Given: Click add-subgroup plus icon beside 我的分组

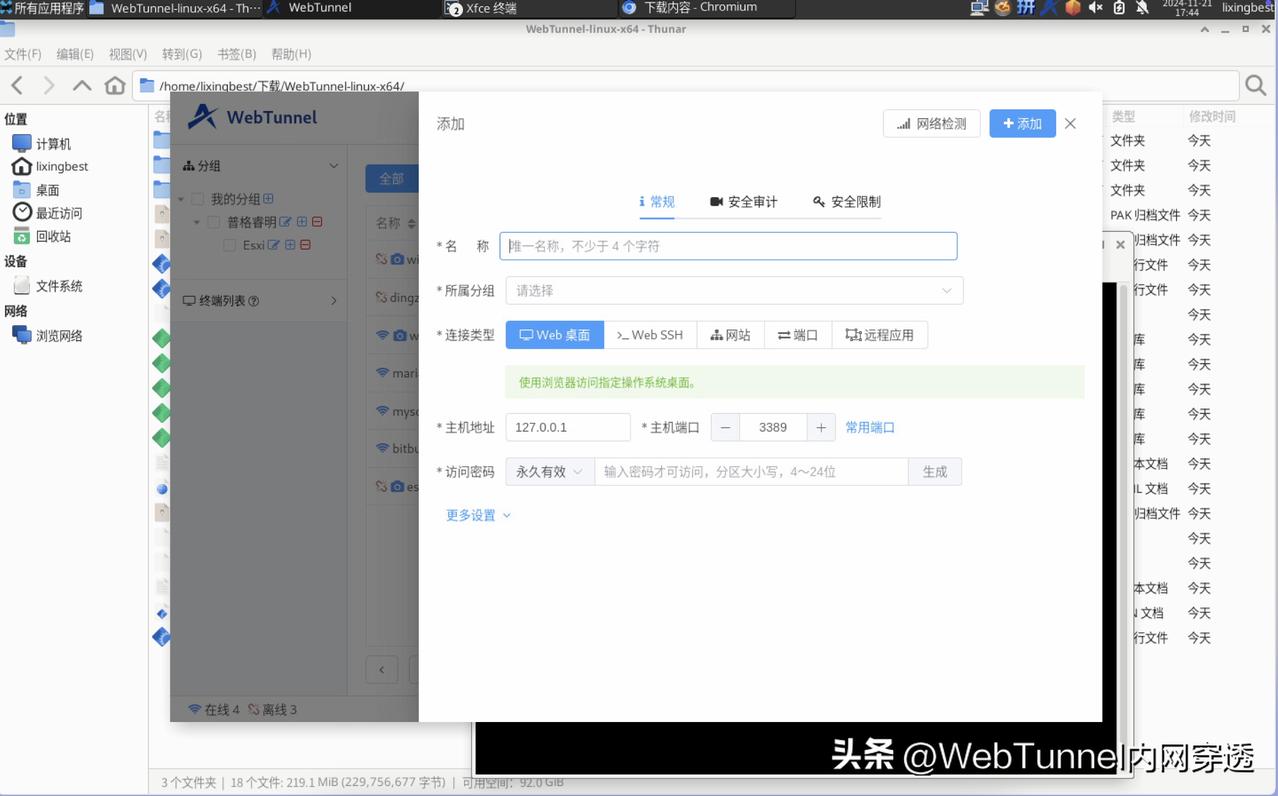Looking at the screenshot, I should 268,199.
